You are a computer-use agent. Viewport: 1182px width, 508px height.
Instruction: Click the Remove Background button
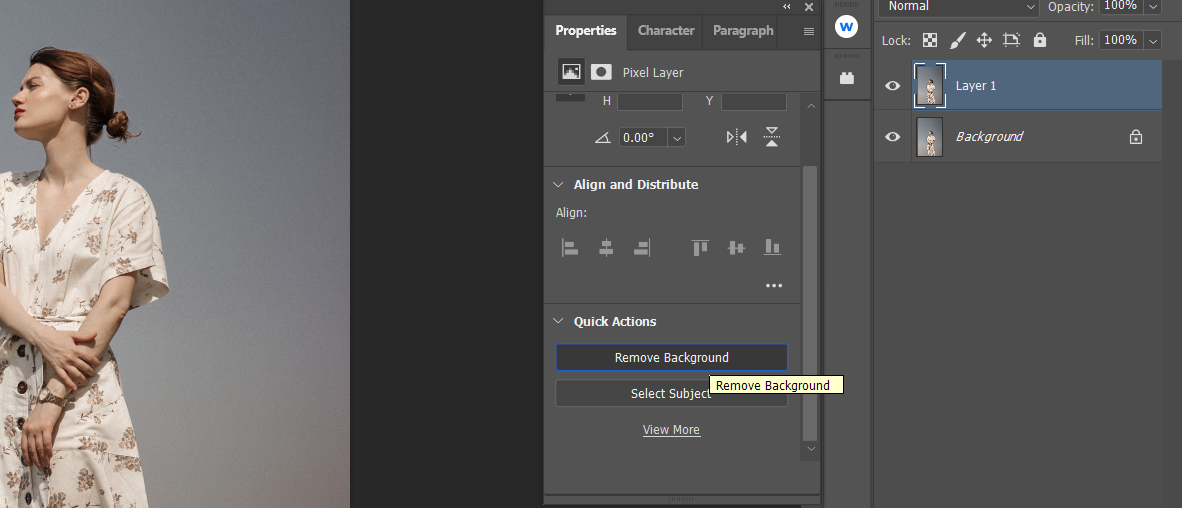coord(671,358)
